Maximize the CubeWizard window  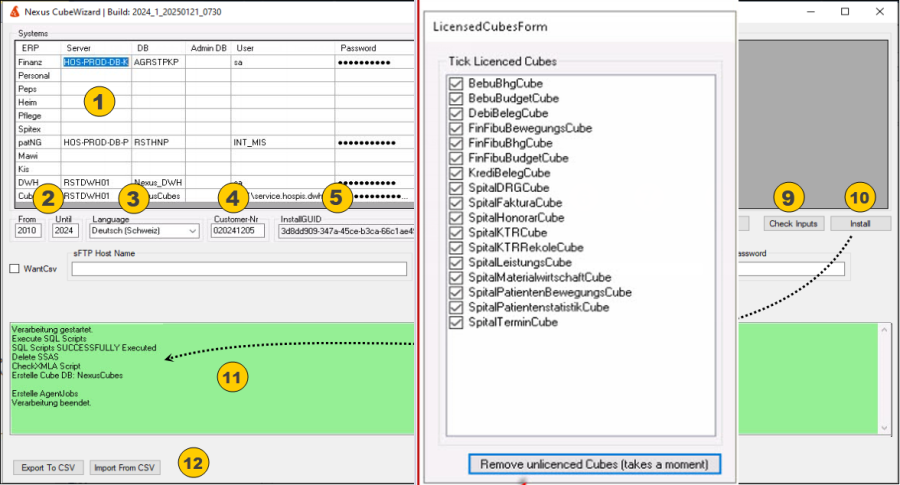pos(845,11)
